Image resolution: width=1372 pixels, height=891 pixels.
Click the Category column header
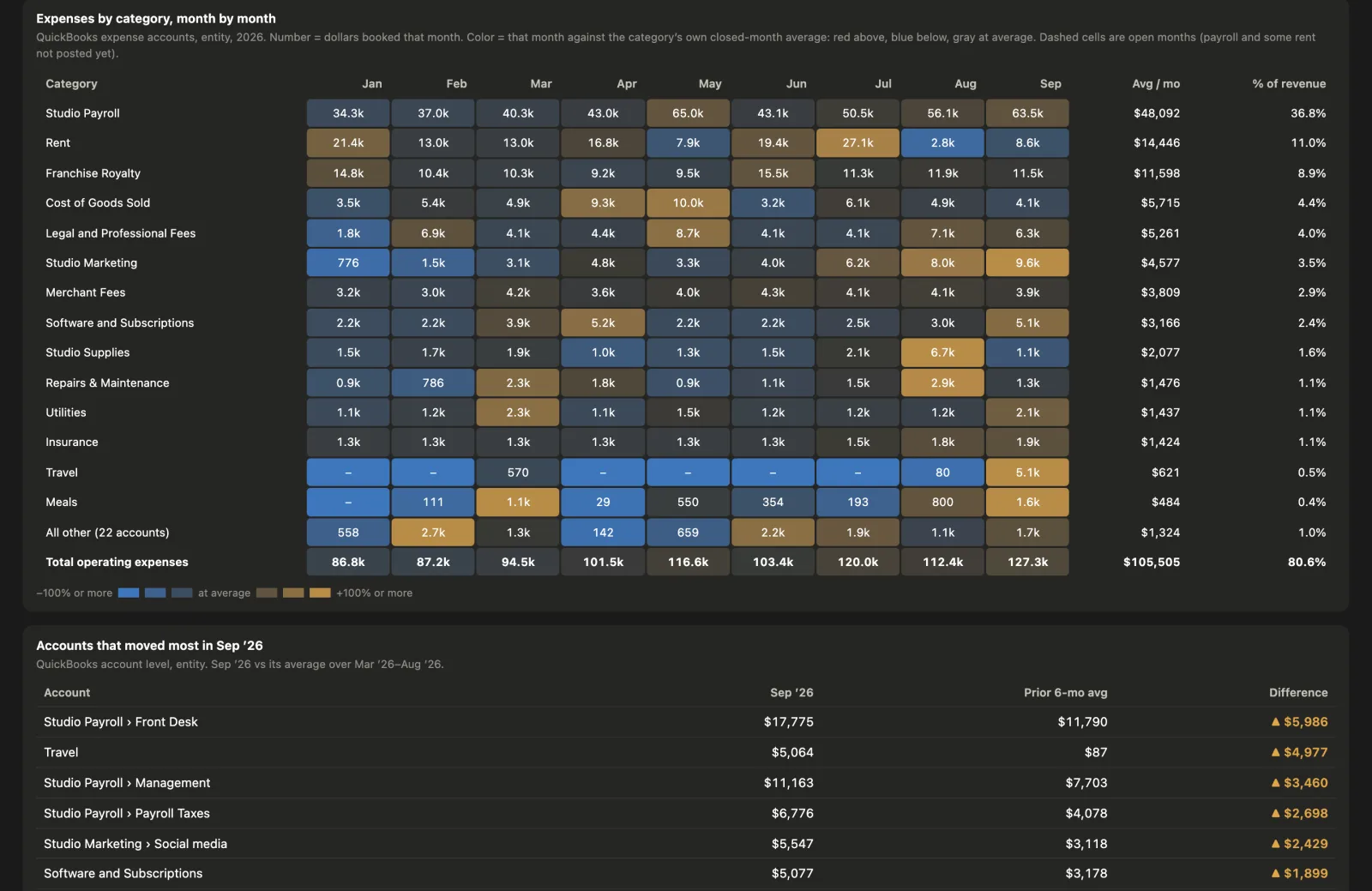tap(71, 84)
